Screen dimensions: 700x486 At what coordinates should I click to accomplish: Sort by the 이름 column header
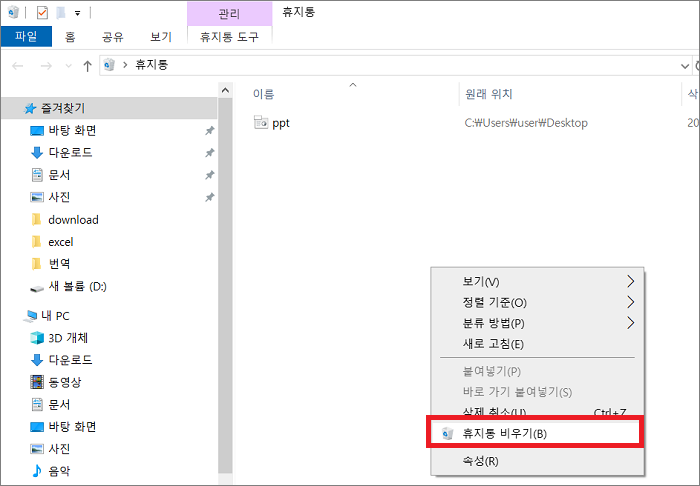[x=263, y=94]
